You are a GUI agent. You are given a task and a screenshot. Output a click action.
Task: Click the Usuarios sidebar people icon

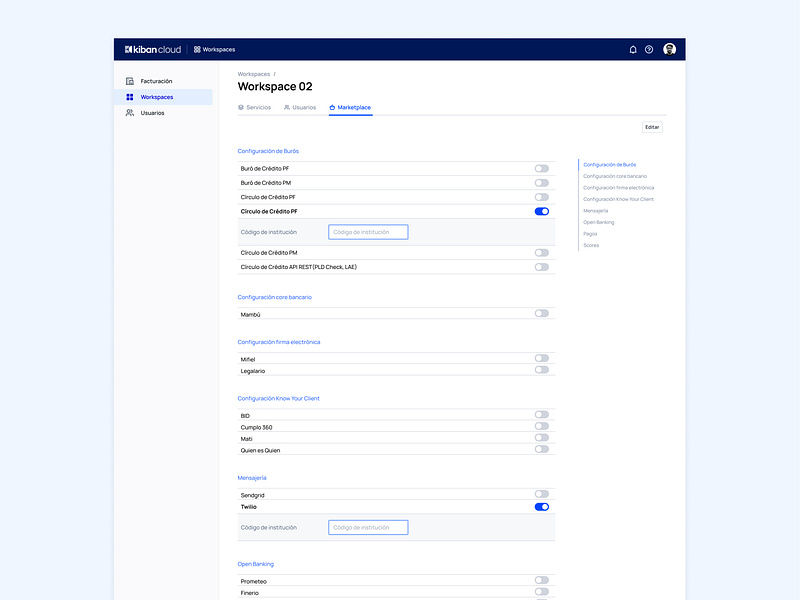(x=130, y=113)
